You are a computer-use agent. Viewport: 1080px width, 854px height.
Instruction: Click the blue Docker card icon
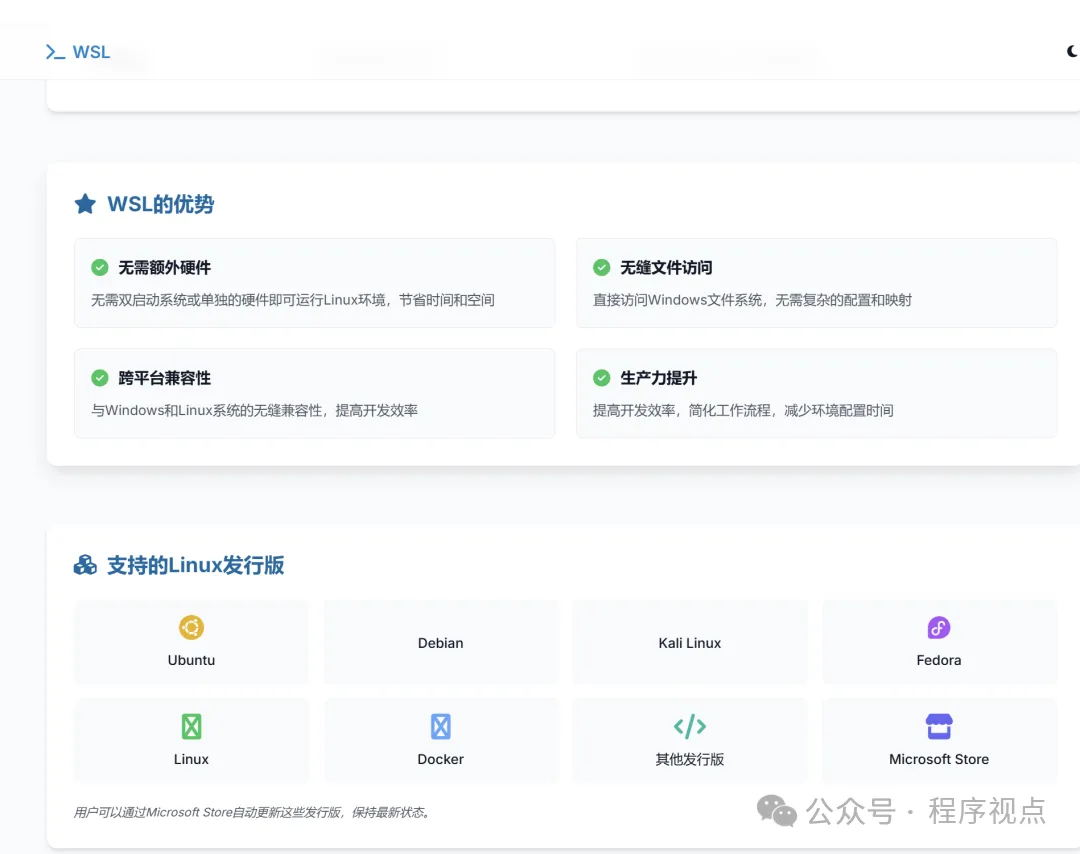(440, 726)
